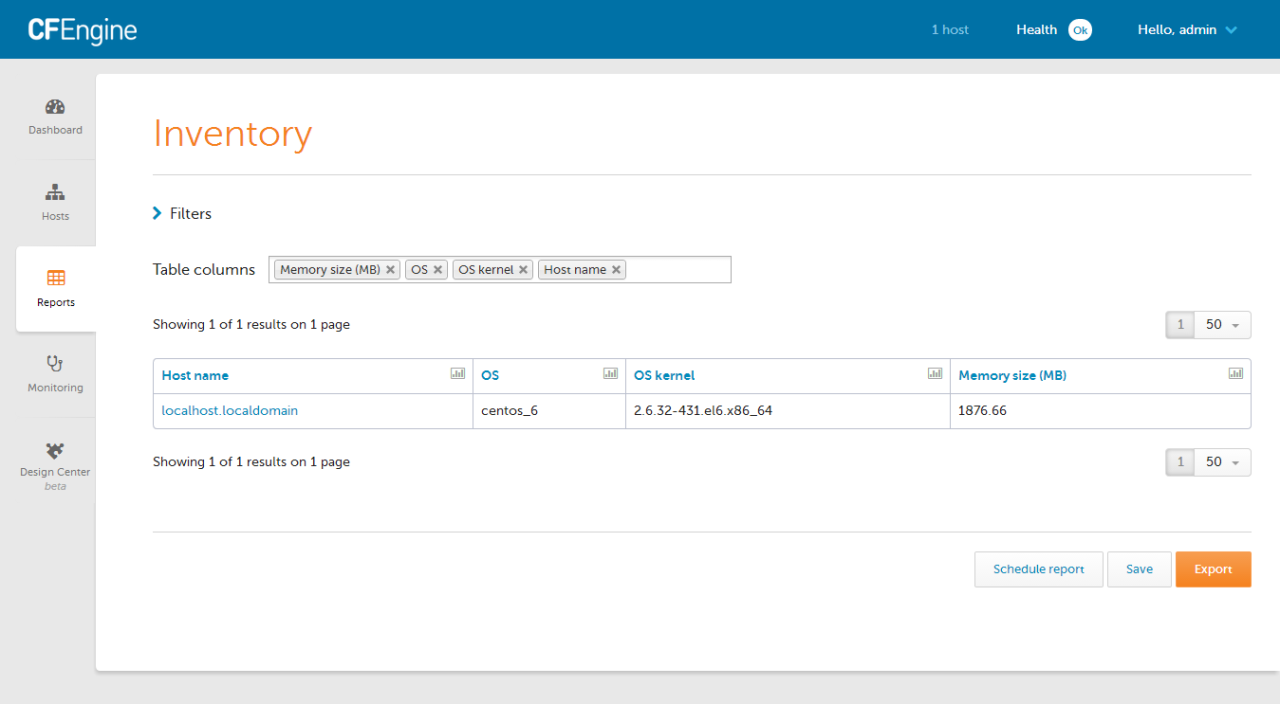Remove the Host name column chip
This screenshot has width=1280, height=704.
pos(616,269)
